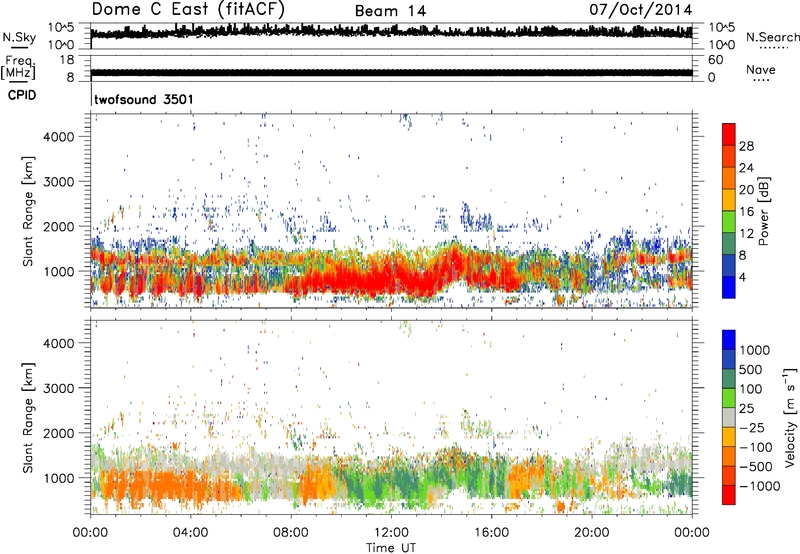Click the '12:00' time axis tick label
Screen dimensions: 800x554
coord(391,533)
